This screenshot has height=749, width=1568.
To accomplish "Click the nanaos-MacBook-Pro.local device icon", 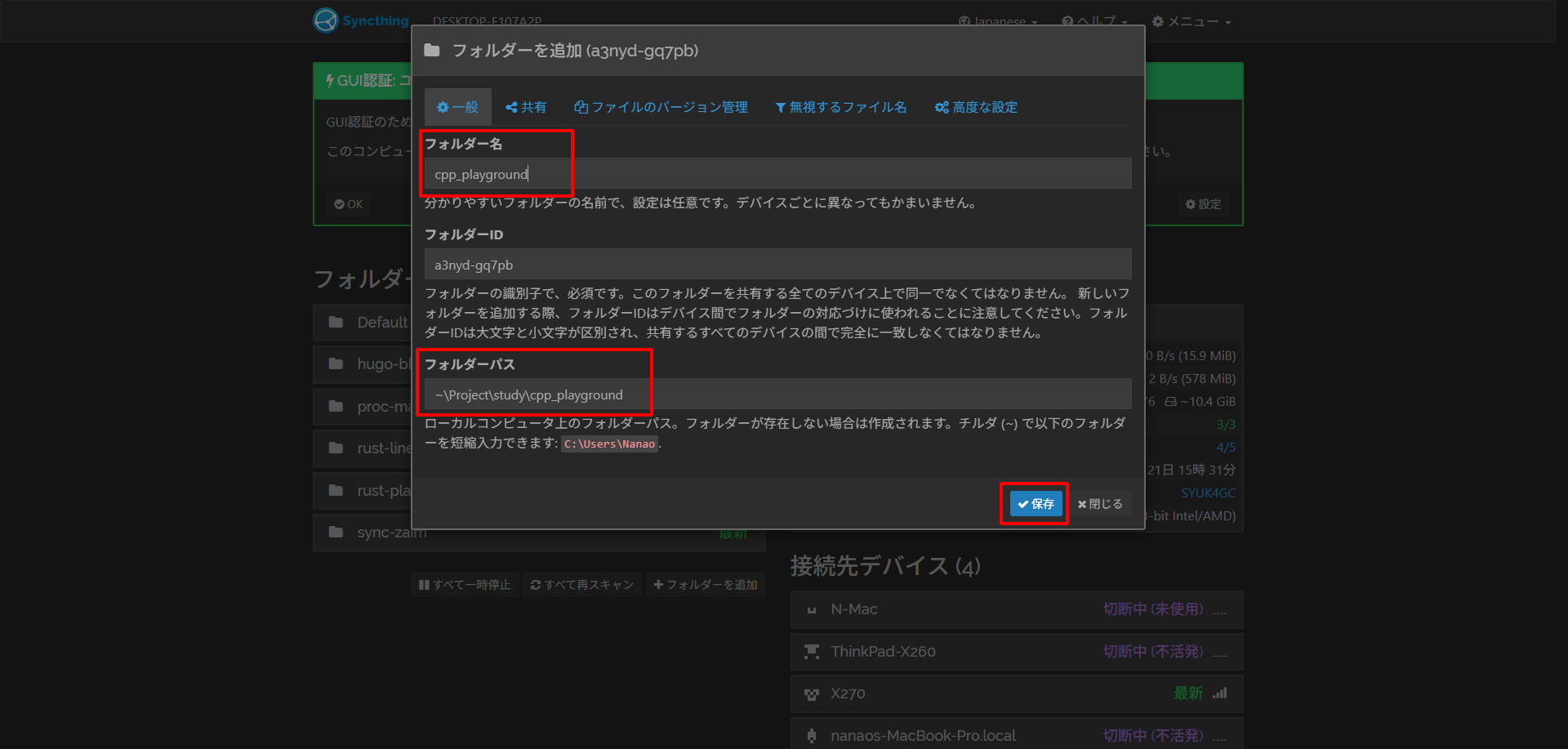I will tap(811, 736).
